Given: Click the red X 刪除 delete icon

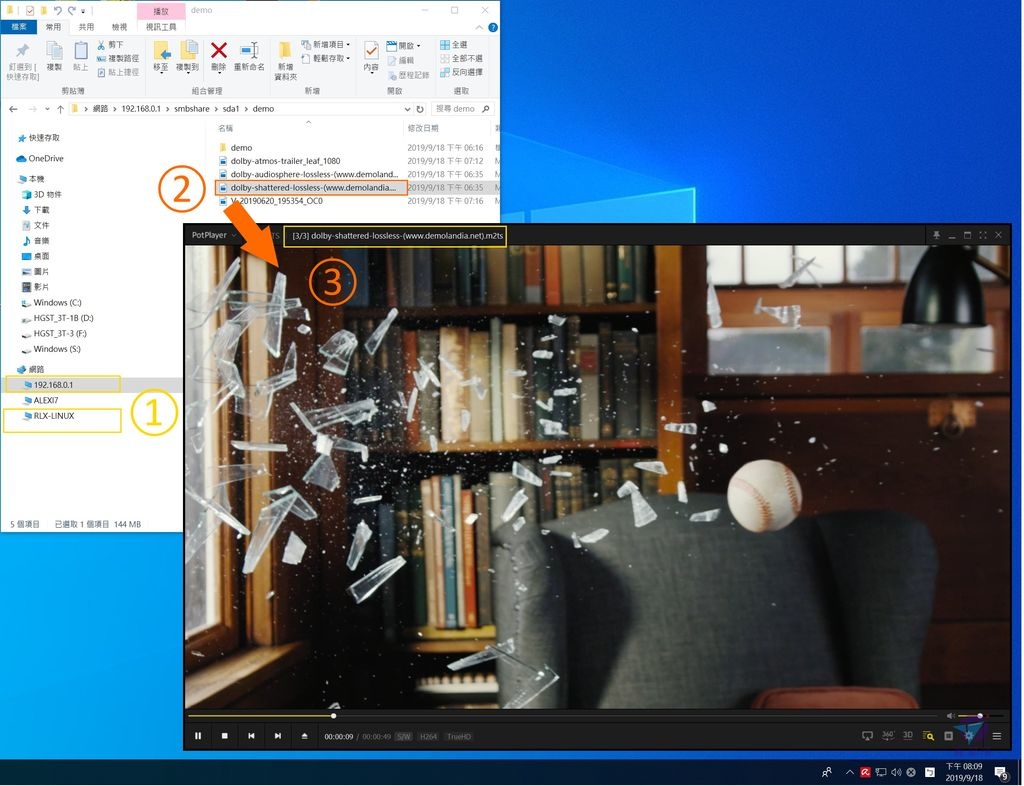Looking at the screenshot, I should (x=219, y=50).
